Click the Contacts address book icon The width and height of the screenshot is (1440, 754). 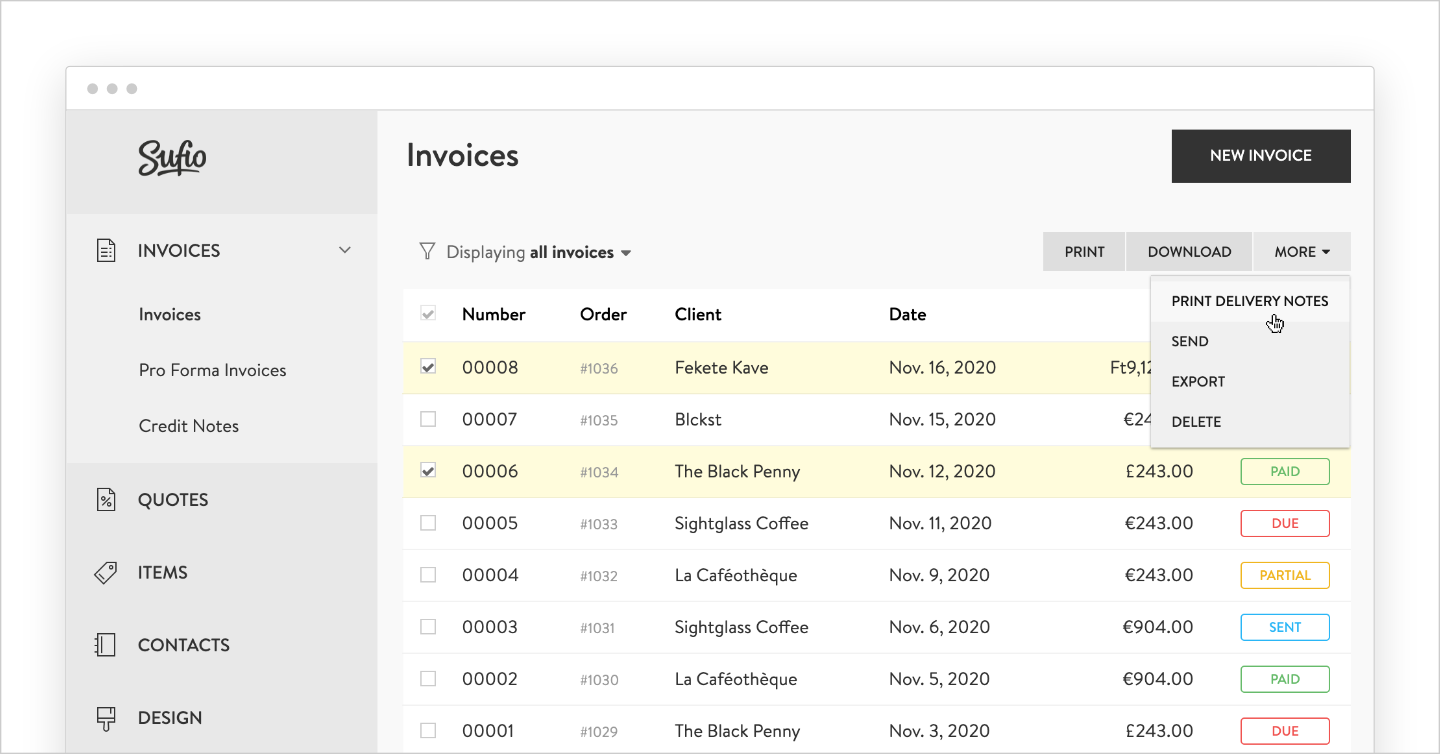coord(105,645)
